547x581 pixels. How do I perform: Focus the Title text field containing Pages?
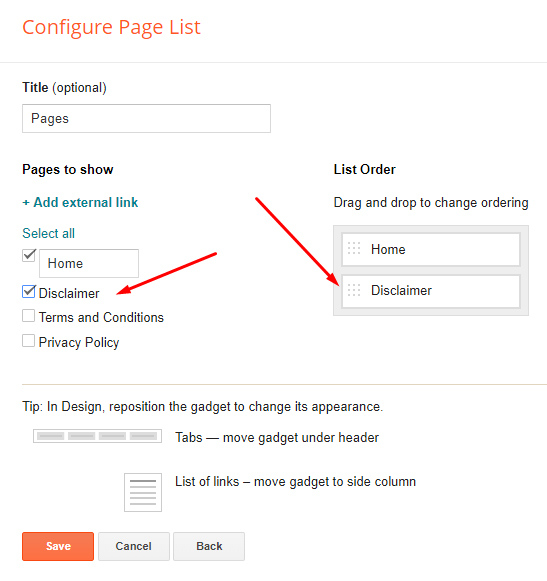146,119
